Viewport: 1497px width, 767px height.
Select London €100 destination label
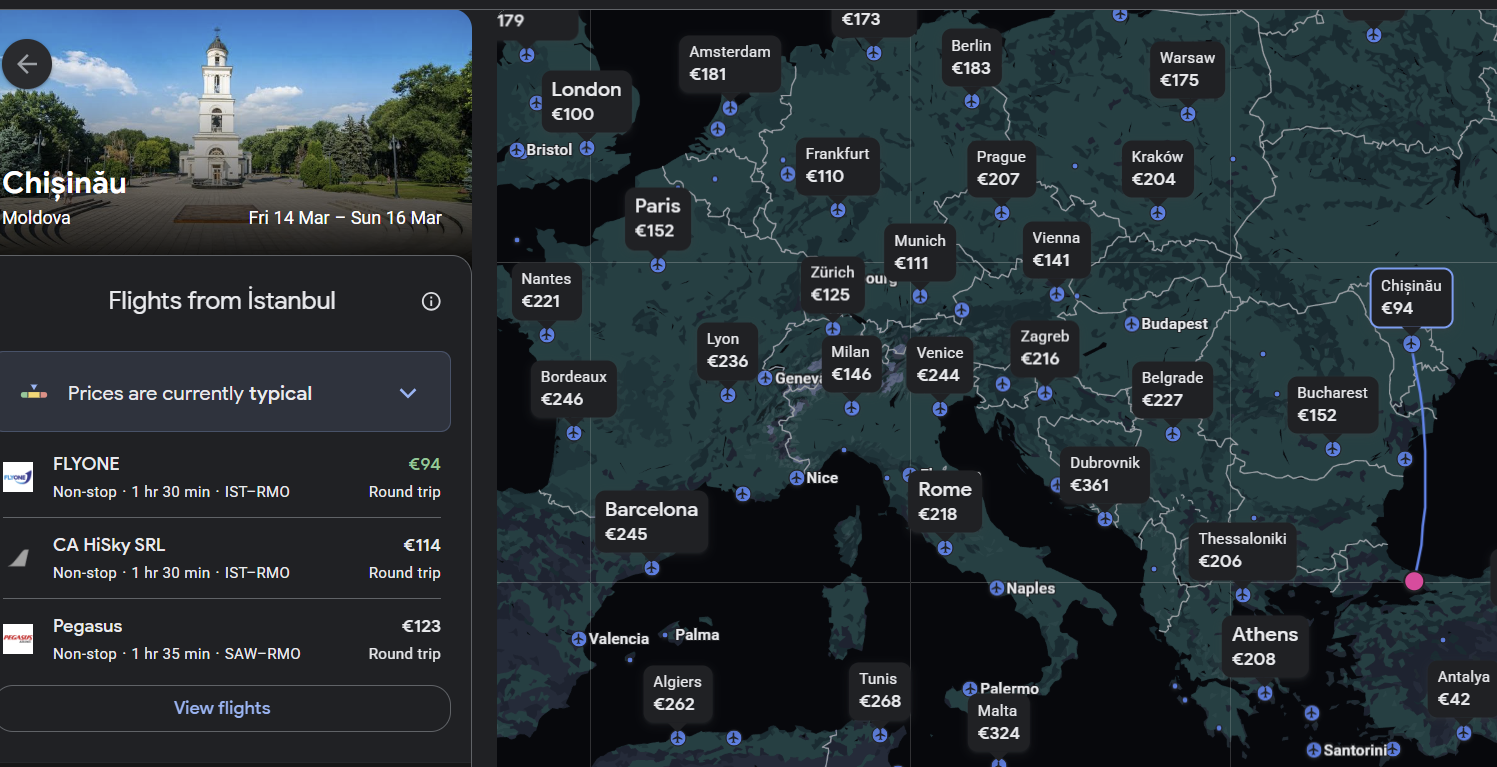[586, 101]
